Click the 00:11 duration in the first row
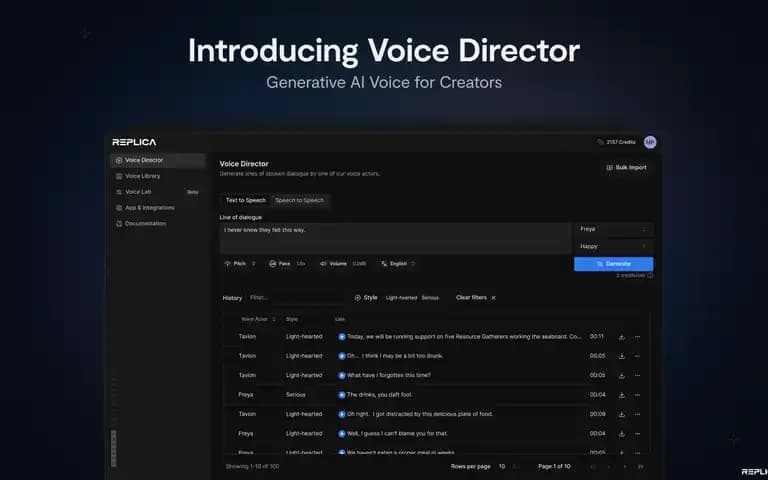768x480 pixels. pos(597,337)
